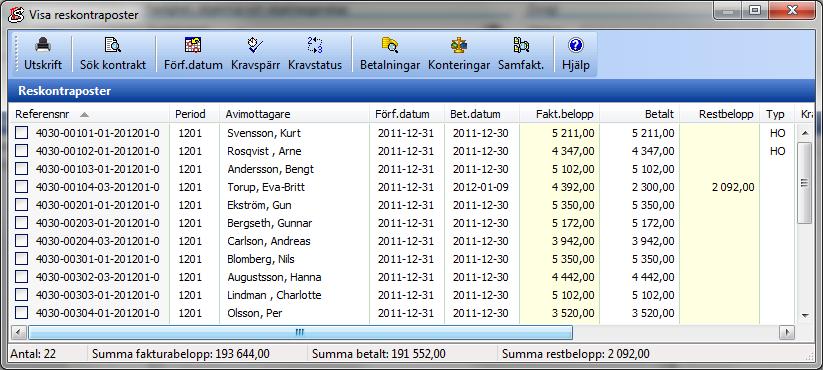Toggle checkbox for Carlson, Andreas row
Viewport: 823px width, 370px height.
pos(21,241)
